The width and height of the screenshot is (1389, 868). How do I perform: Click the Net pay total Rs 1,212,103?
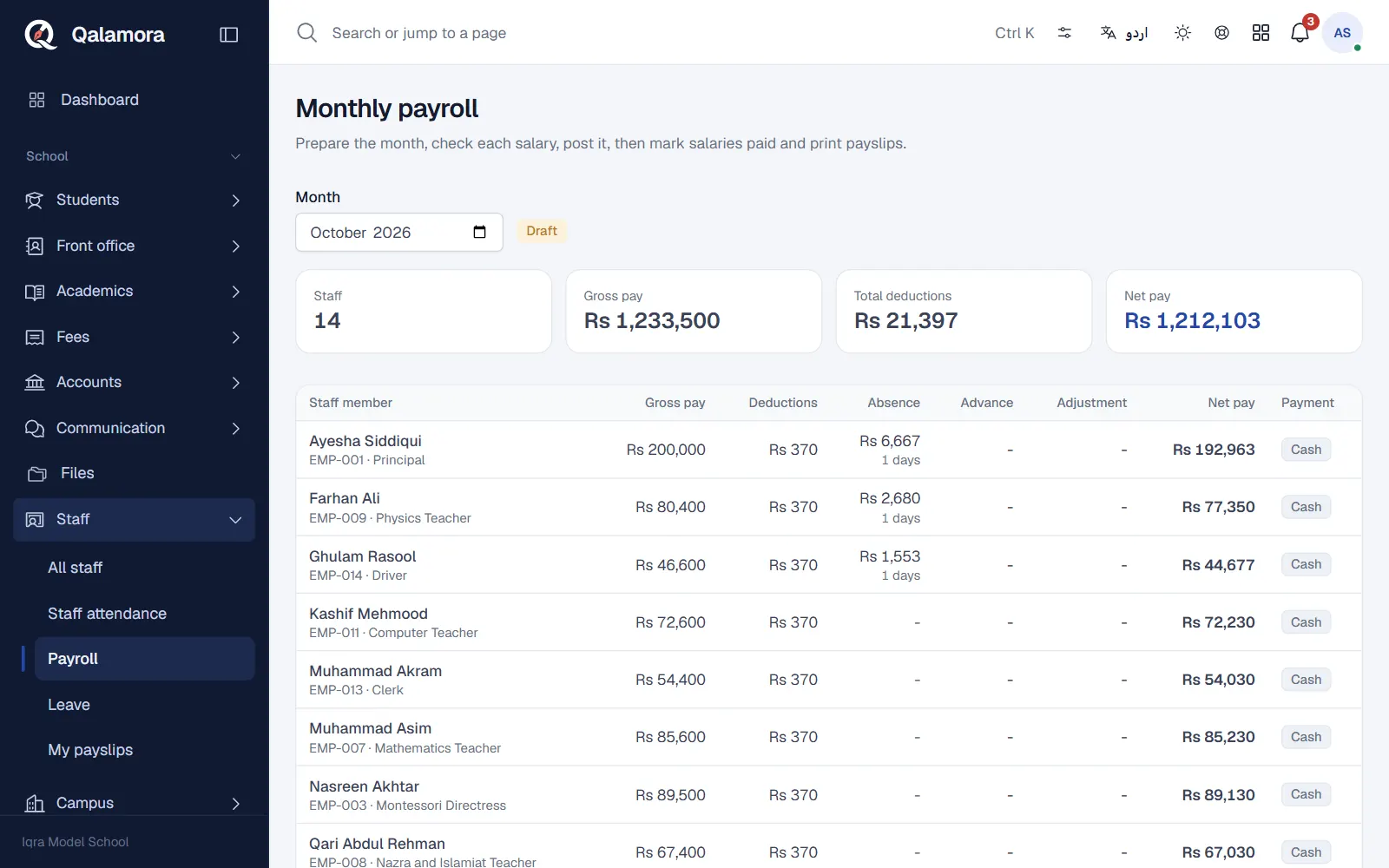pyautogui.click(x=1192, y=320)
